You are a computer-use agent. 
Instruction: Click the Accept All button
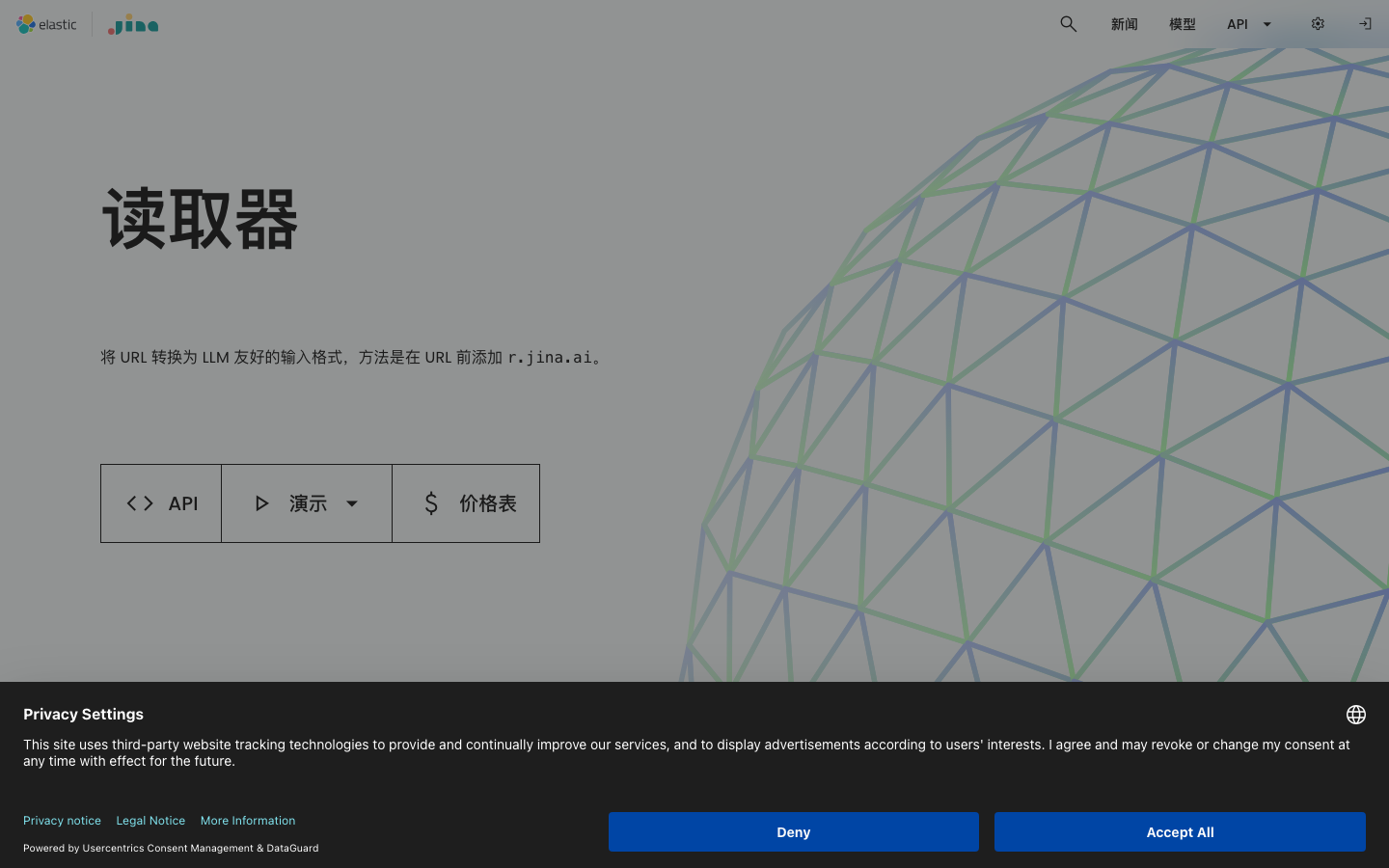[x=1180, y=832]
